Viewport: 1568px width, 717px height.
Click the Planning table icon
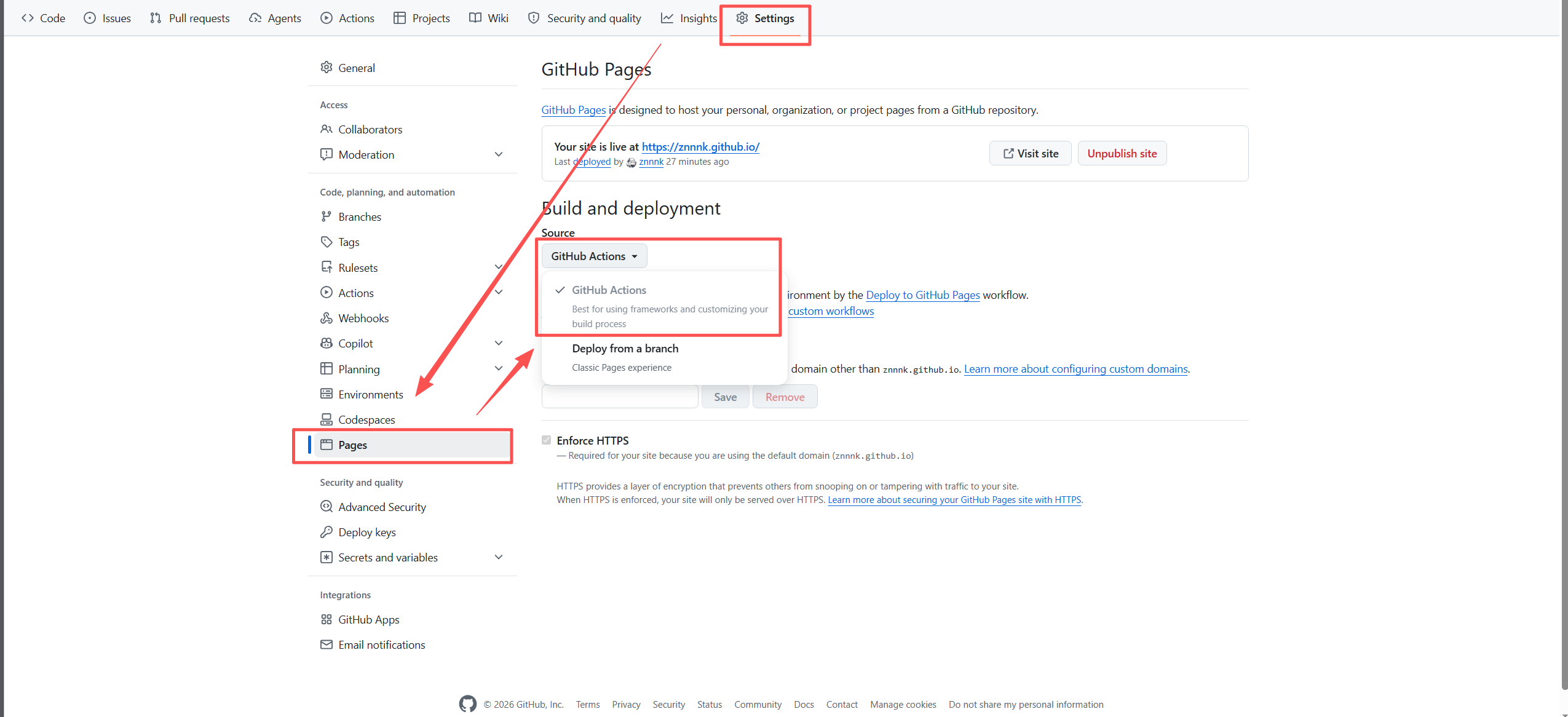tap(327, 369)
